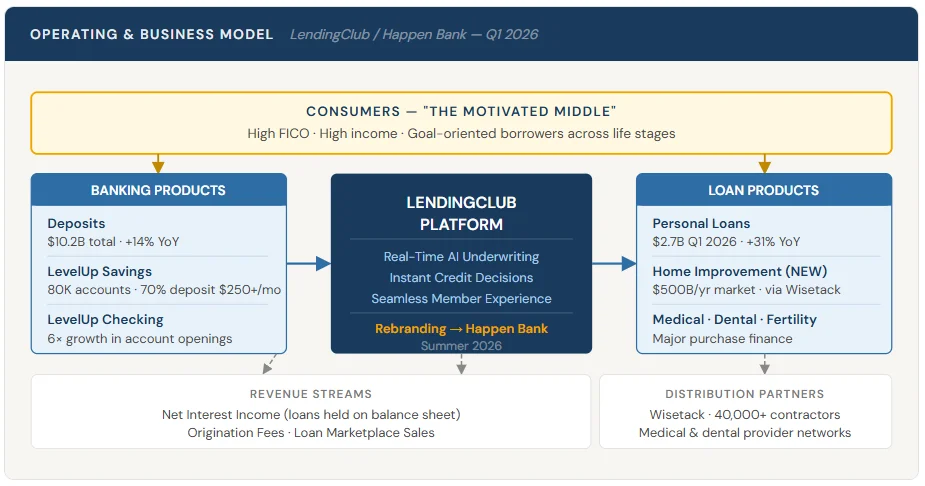This screenshot has width=925, height=486.
Task: Click the Personal Loans entry
Action: [x=701, y=224]
